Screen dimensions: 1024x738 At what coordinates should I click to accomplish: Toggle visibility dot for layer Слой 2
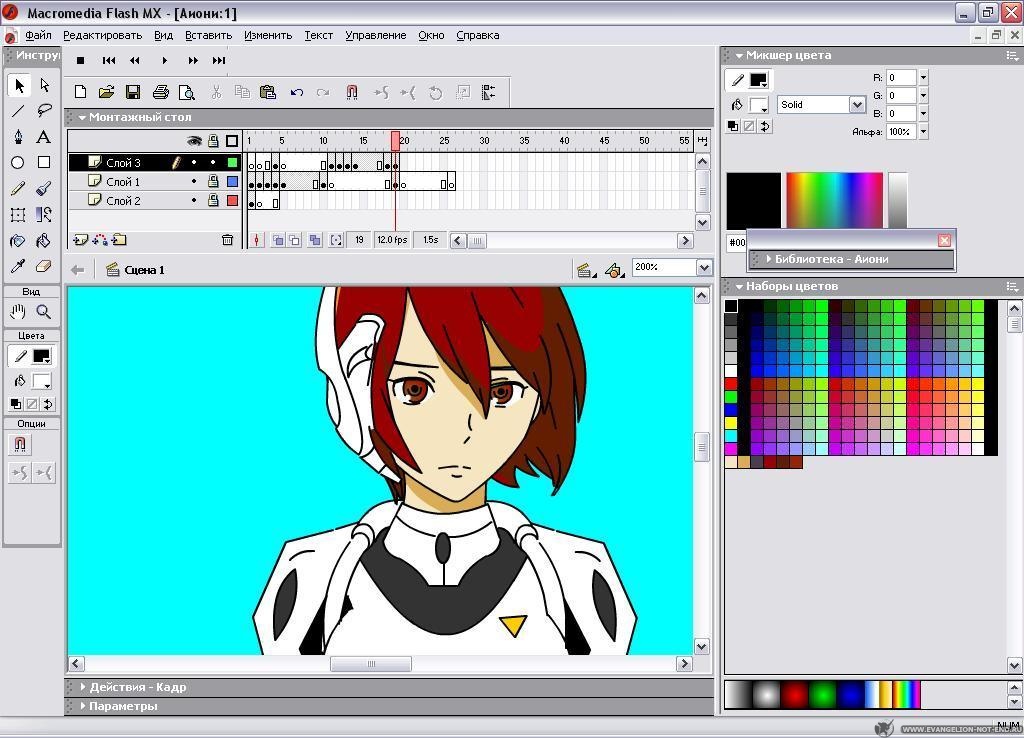coord(194,201)
